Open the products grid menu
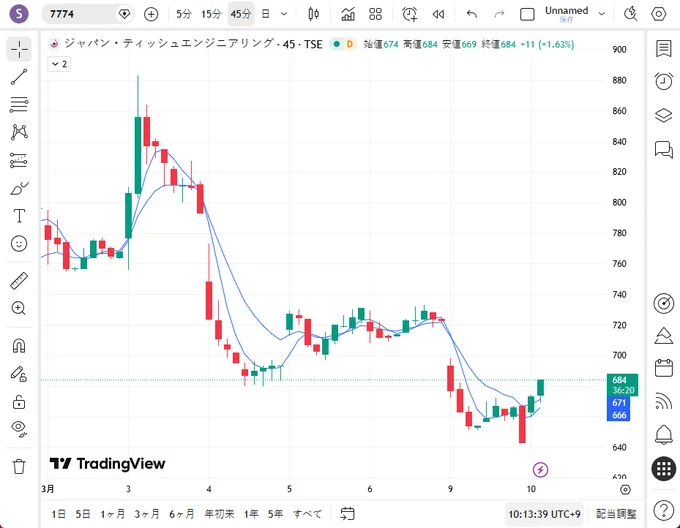Image resolution: width=680 pixels, height=528 pixels. (x=664, y=468)
